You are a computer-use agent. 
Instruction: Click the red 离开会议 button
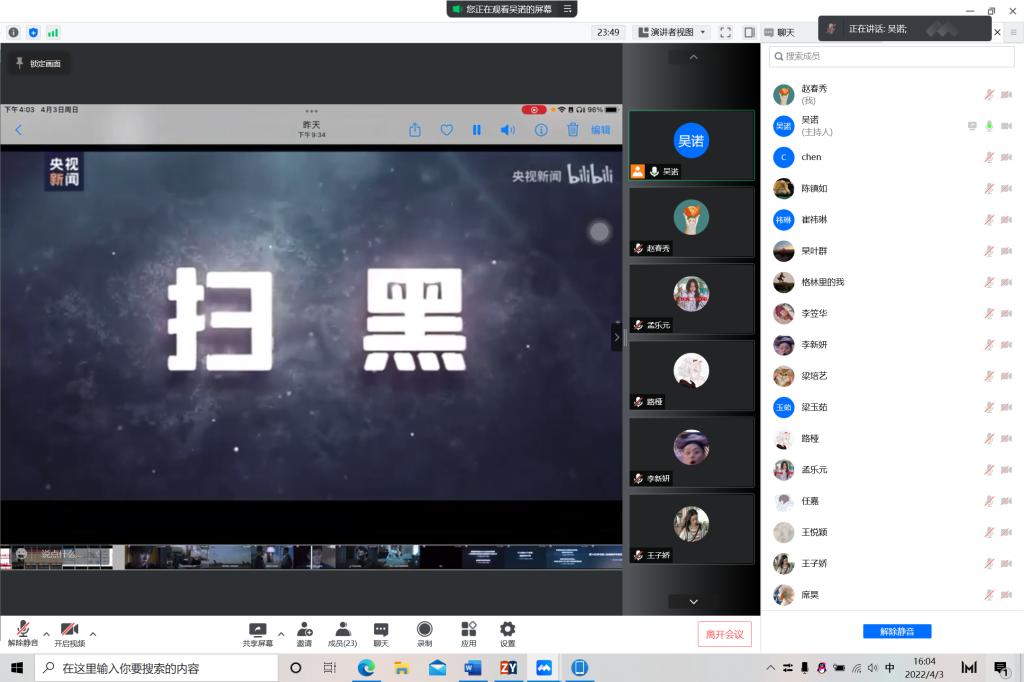tap(724, 634)
